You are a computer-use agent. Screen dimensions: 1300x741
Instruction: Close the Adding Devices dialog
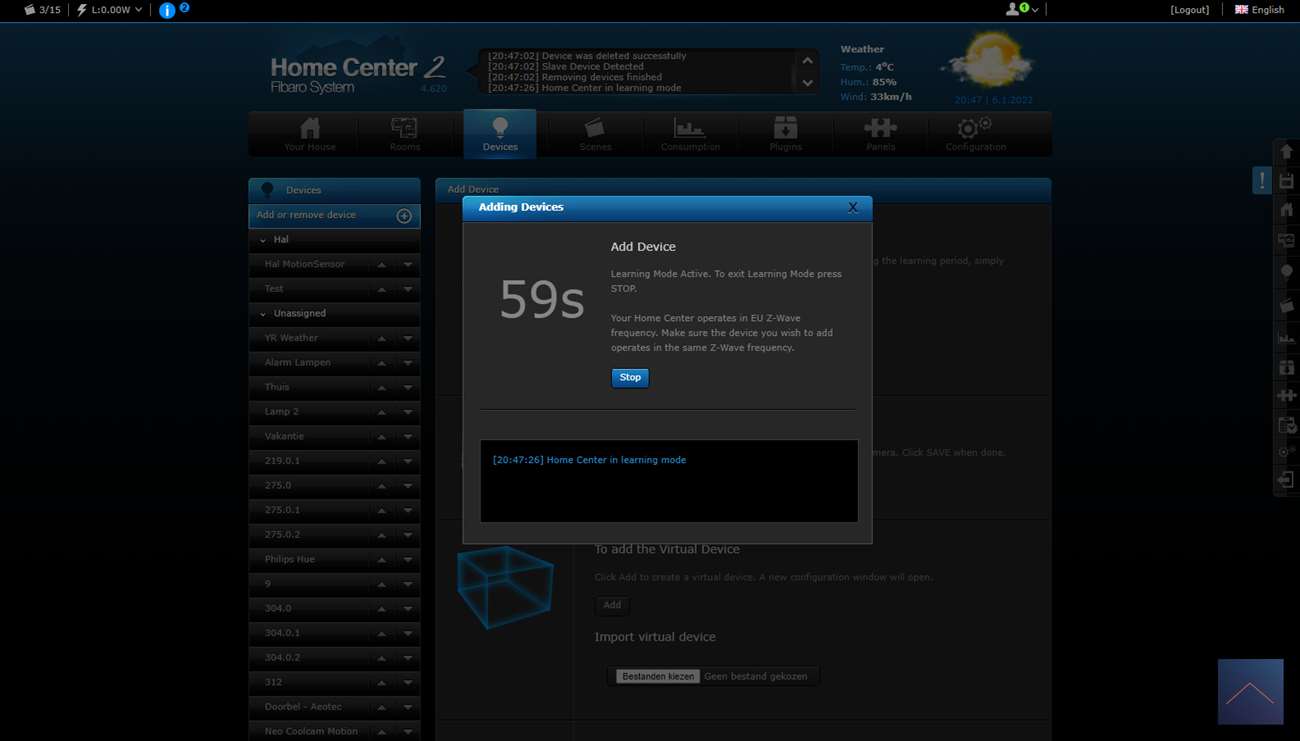click(852, 207)
